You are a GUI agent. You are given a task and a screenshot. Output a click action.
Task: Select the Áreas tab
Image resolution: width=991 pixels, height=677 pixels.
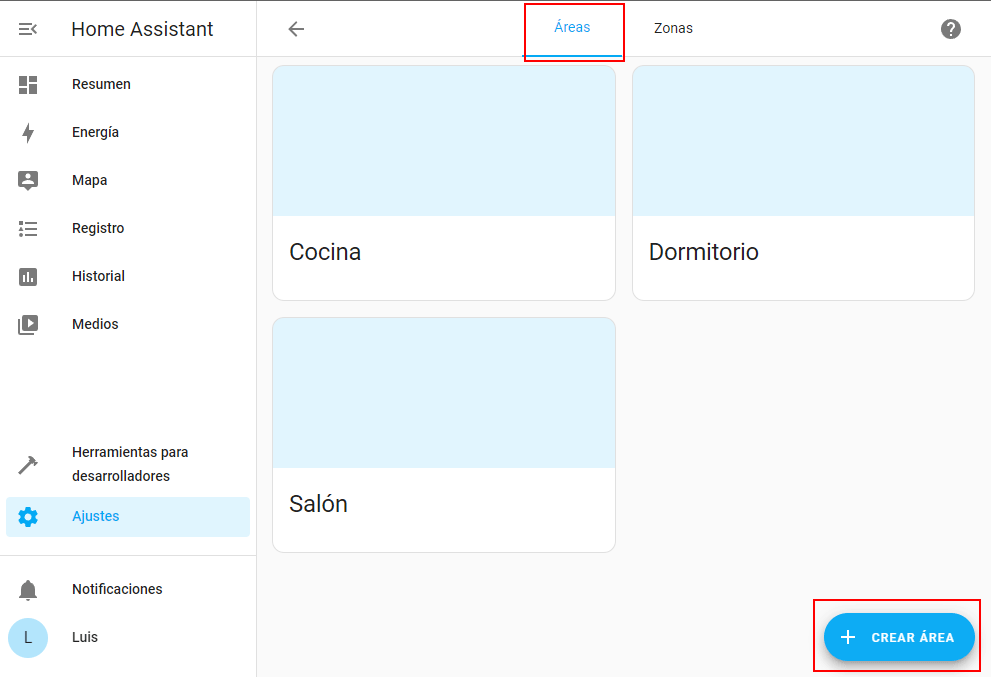tap(573, 29)
